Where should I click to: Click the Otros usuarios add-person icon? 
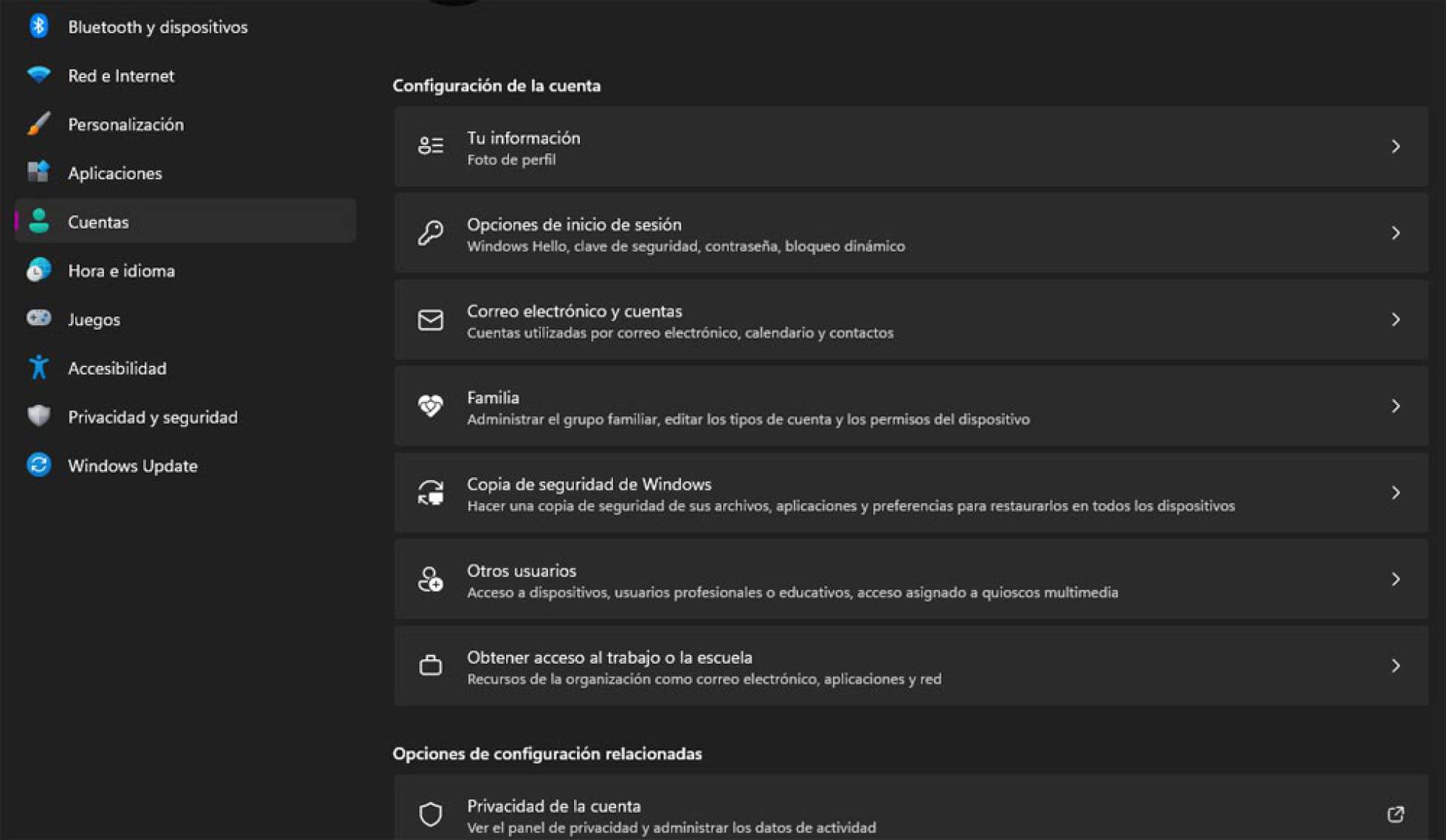[430, 580]
